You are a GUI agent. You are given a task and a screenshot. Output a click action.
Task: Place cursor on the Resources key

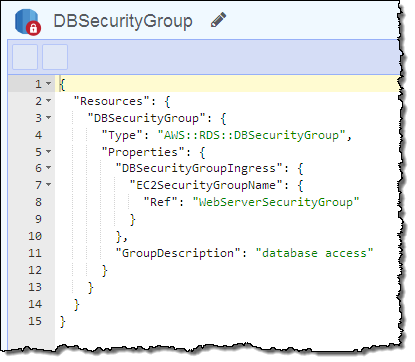point(111,101)
